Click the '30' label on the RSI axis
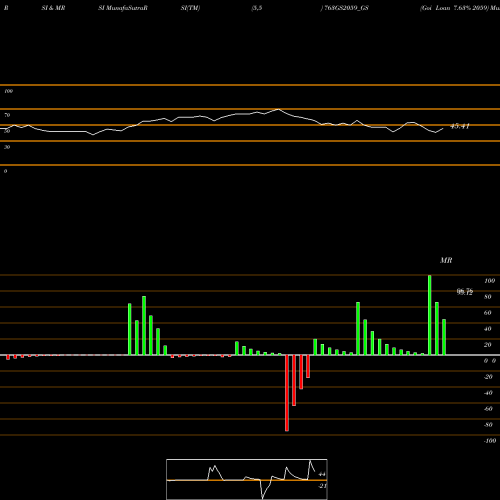 [x=7, y=147]
